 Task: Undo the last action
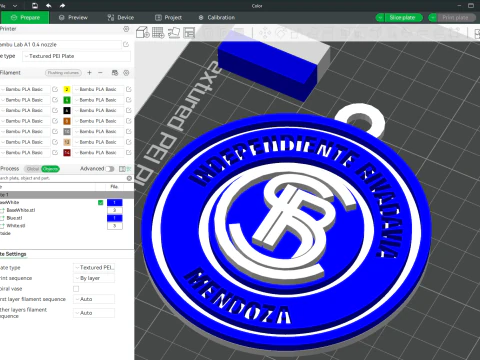click(x=49, y=6)
